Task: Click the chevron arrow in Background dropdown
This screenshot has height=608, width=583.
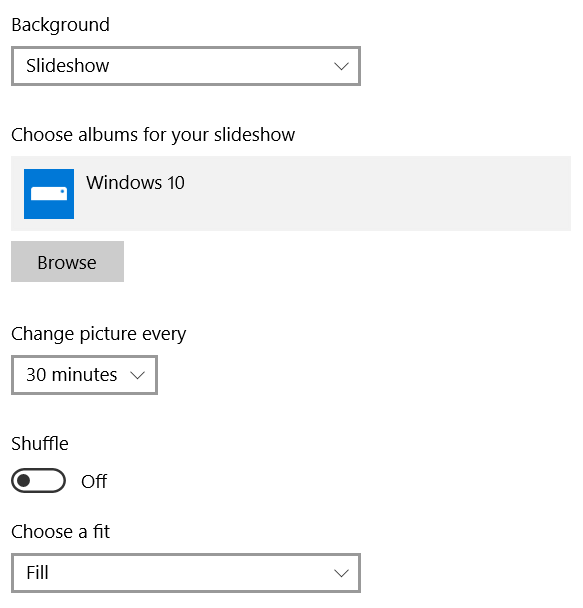Action: tap(341, 66)
